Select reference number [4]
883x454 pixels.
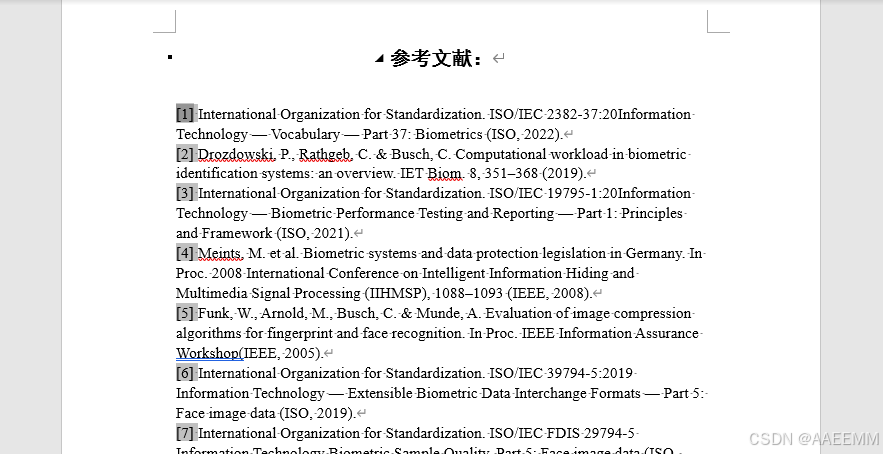tap(185, 253)
